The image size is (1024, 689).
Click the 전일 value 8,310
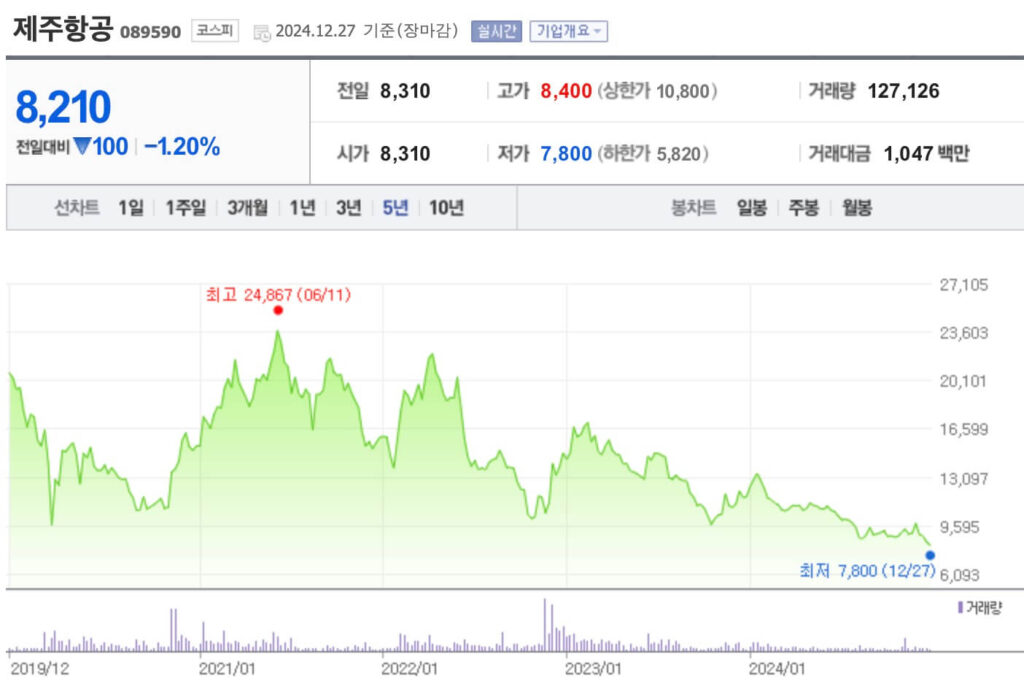(x=405, y=91)
